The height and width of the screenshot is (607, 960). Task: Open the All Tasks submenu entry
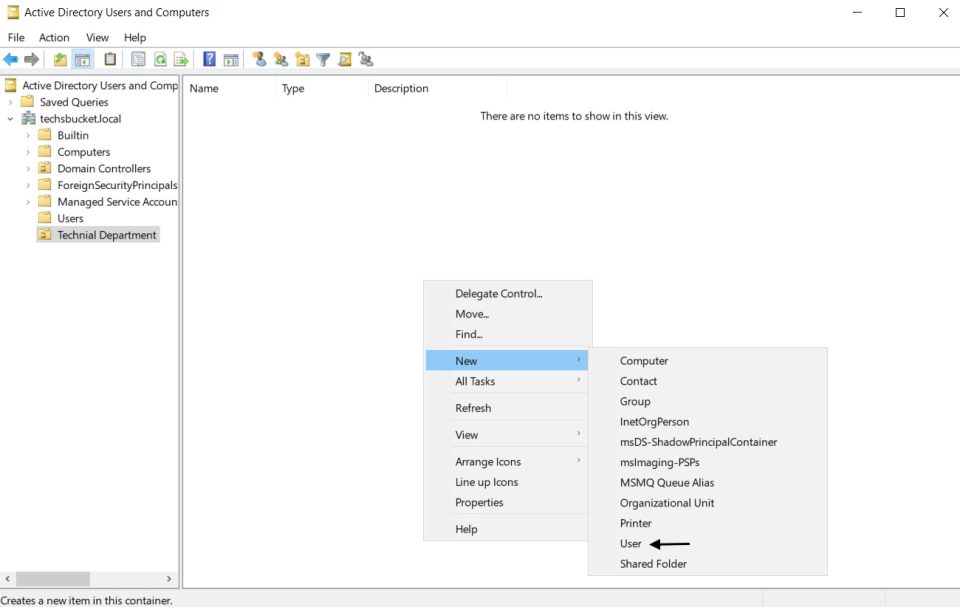click(x=508, y=381)
